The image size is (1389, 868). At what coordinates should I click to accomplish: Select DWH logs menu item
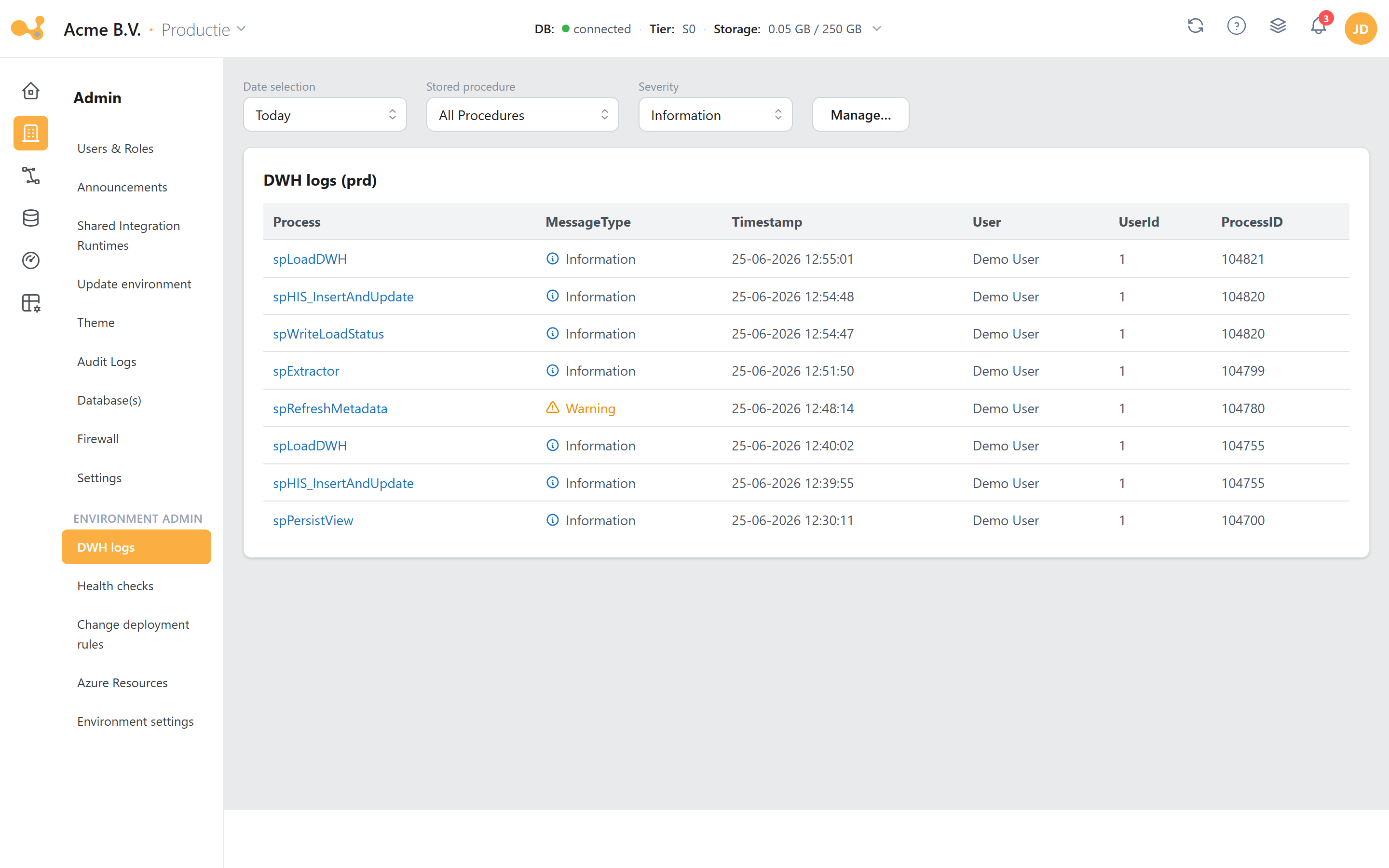[x=136, y=547]
